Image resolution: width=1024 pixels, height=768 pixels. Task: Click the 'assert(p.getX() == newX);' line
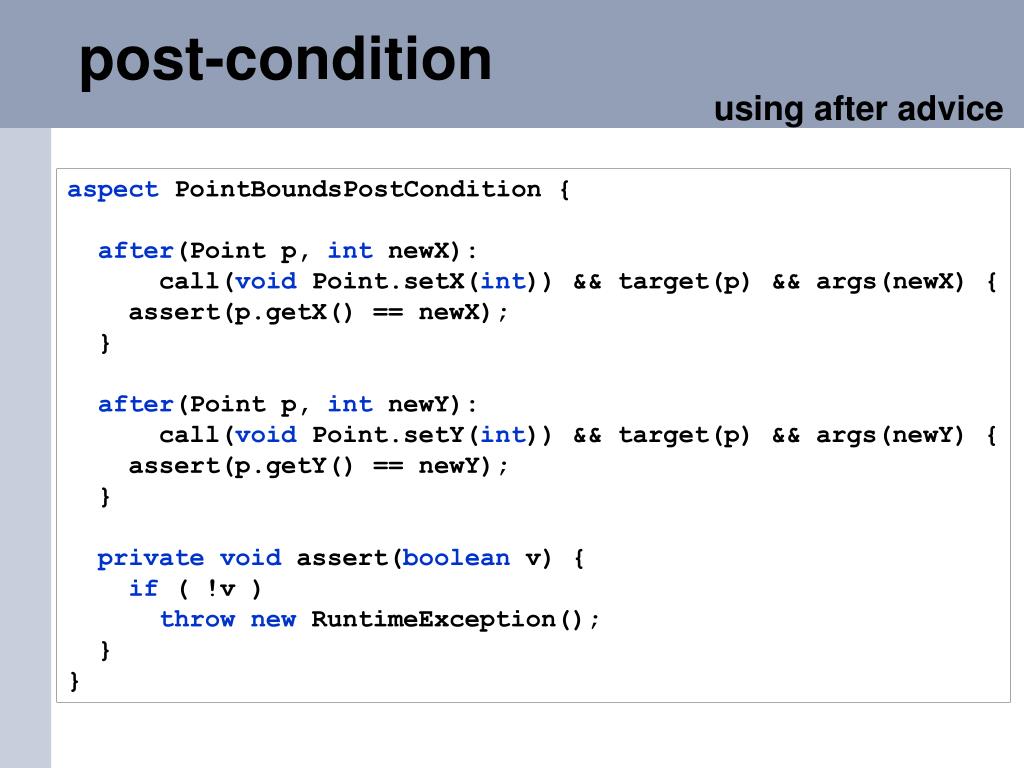[317, 313]
